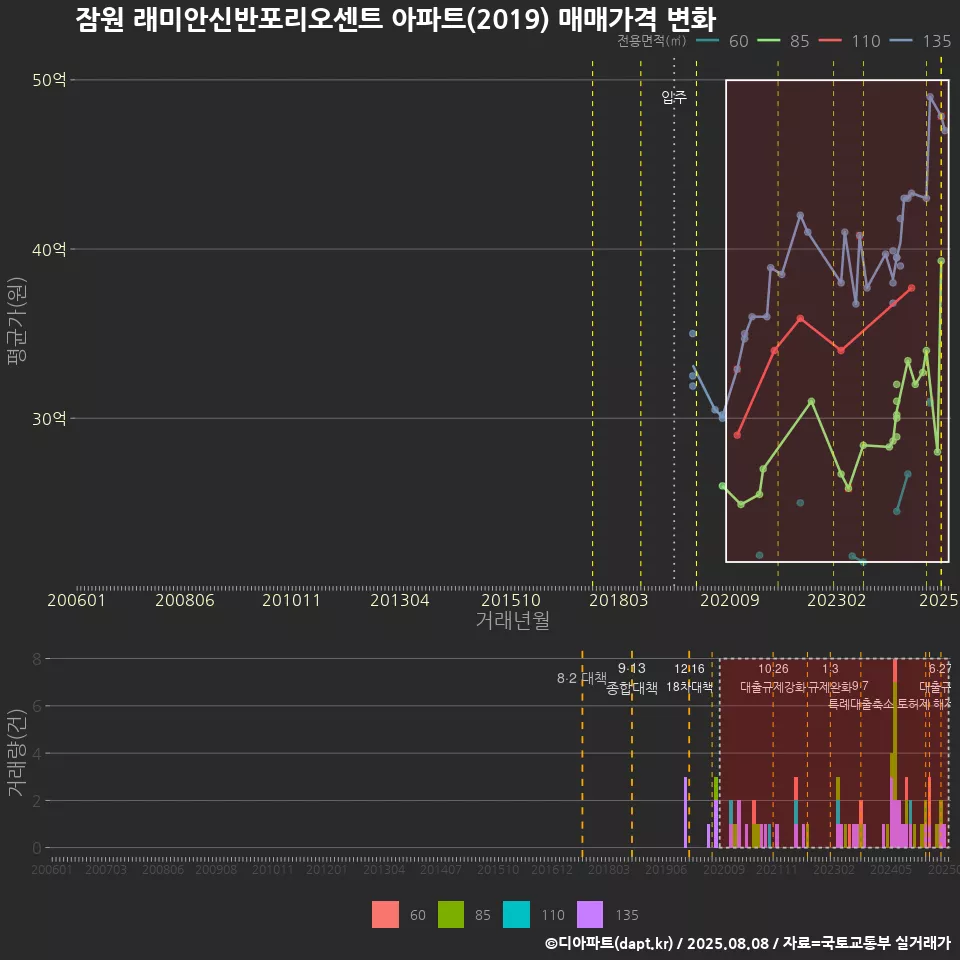The width and height of the screenshot is (960, 960).
Task: Click the 입주 marker label
Action: pyautogui.click(x=674, y=97)
